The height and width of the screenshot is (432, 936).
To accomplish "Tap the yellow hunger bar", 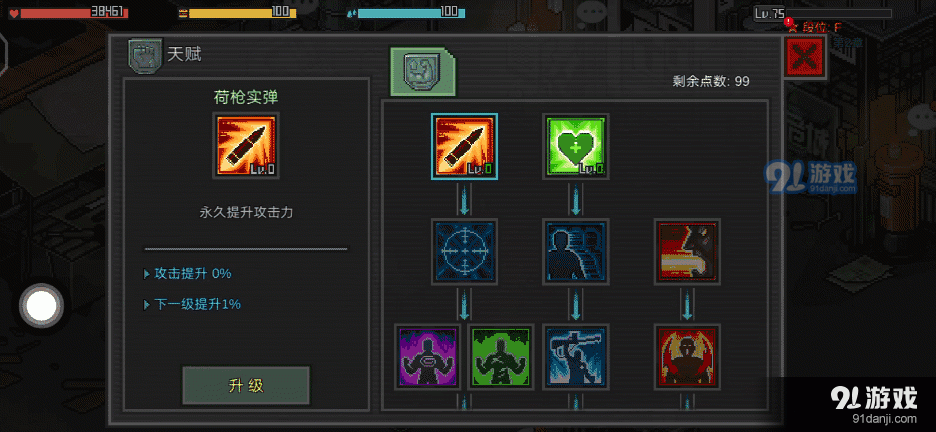I will pyautogui.click(x=242, y=13).
